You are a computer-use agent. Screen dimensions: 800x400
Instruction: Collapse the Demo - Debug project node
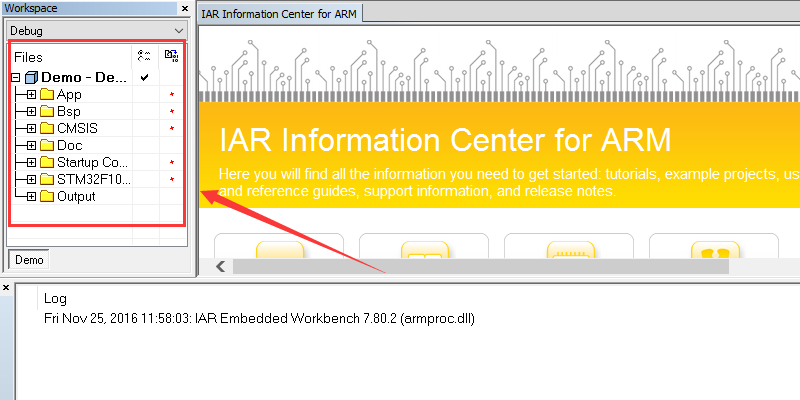pos(15,78)
